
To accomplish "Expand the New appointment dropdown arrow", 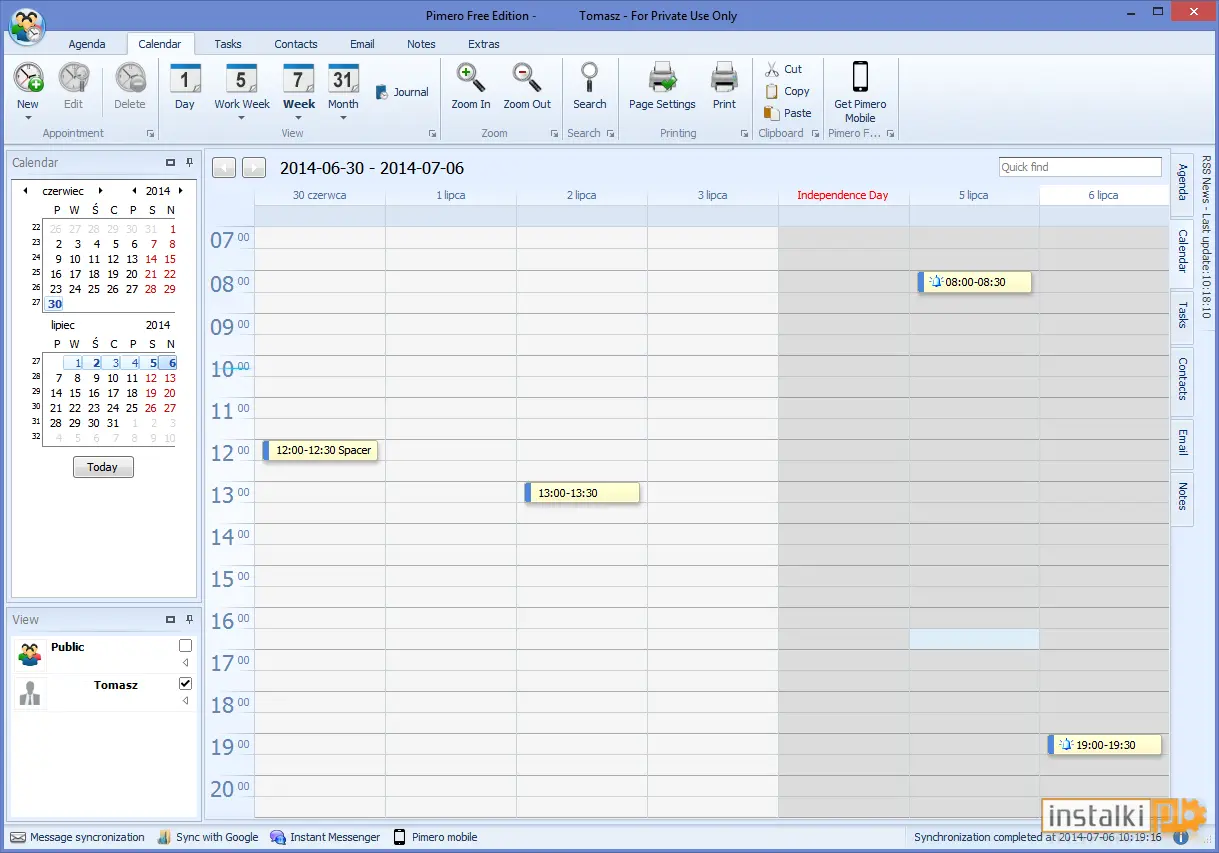I will point(28,118).
